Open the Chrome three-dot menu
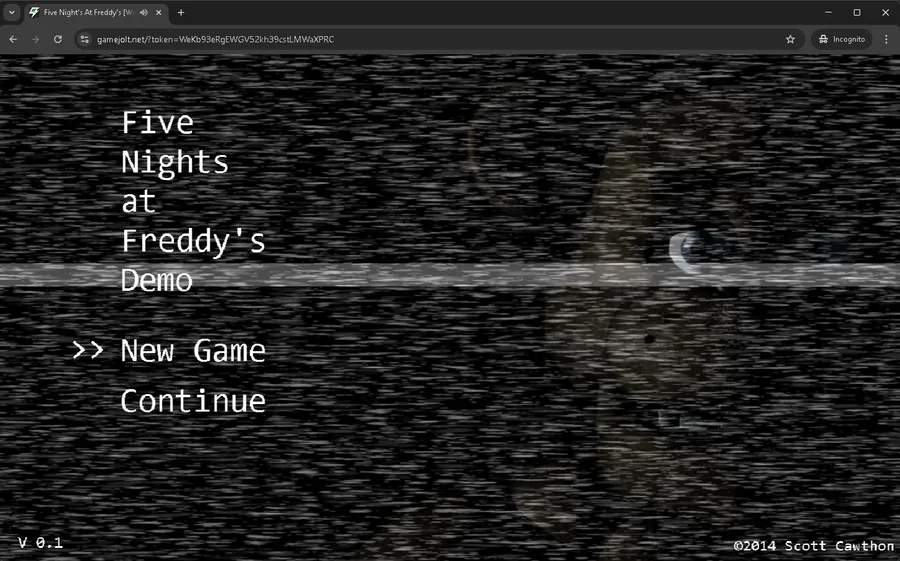The width and height of the screenshot is (900, 561). click(886, 39)
